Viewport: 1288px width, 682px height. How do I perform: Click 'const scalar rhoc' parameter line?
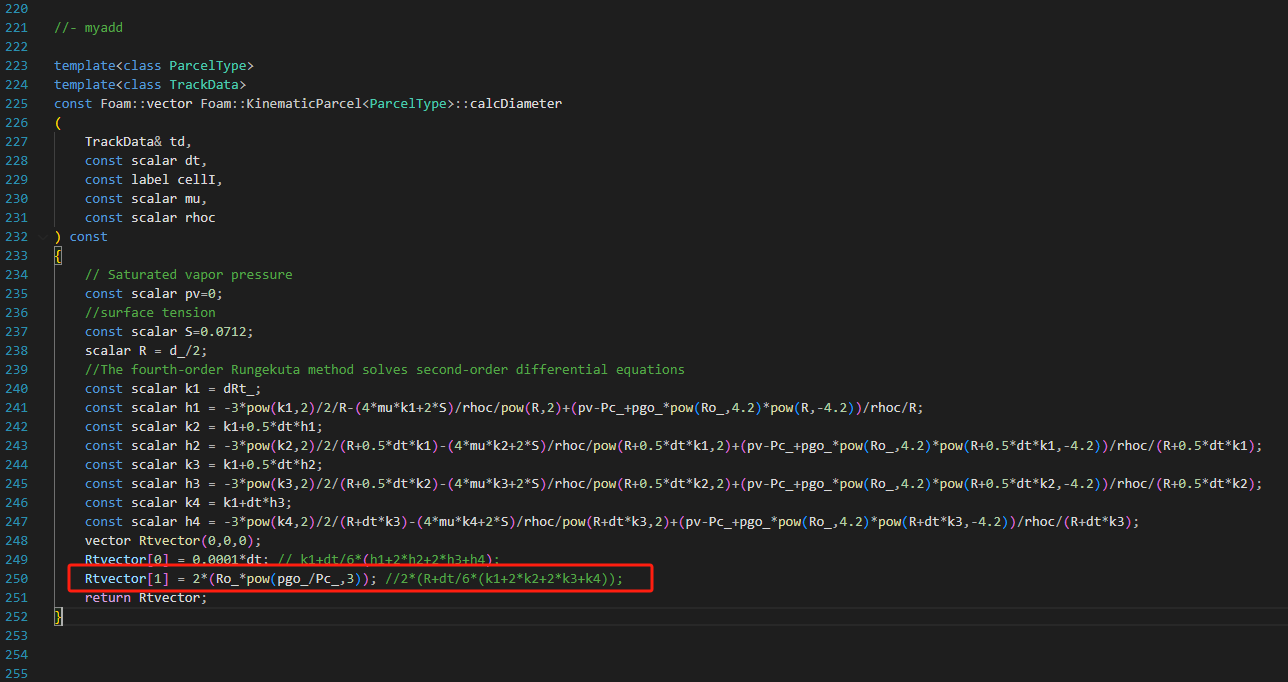(x=150, y=218)
